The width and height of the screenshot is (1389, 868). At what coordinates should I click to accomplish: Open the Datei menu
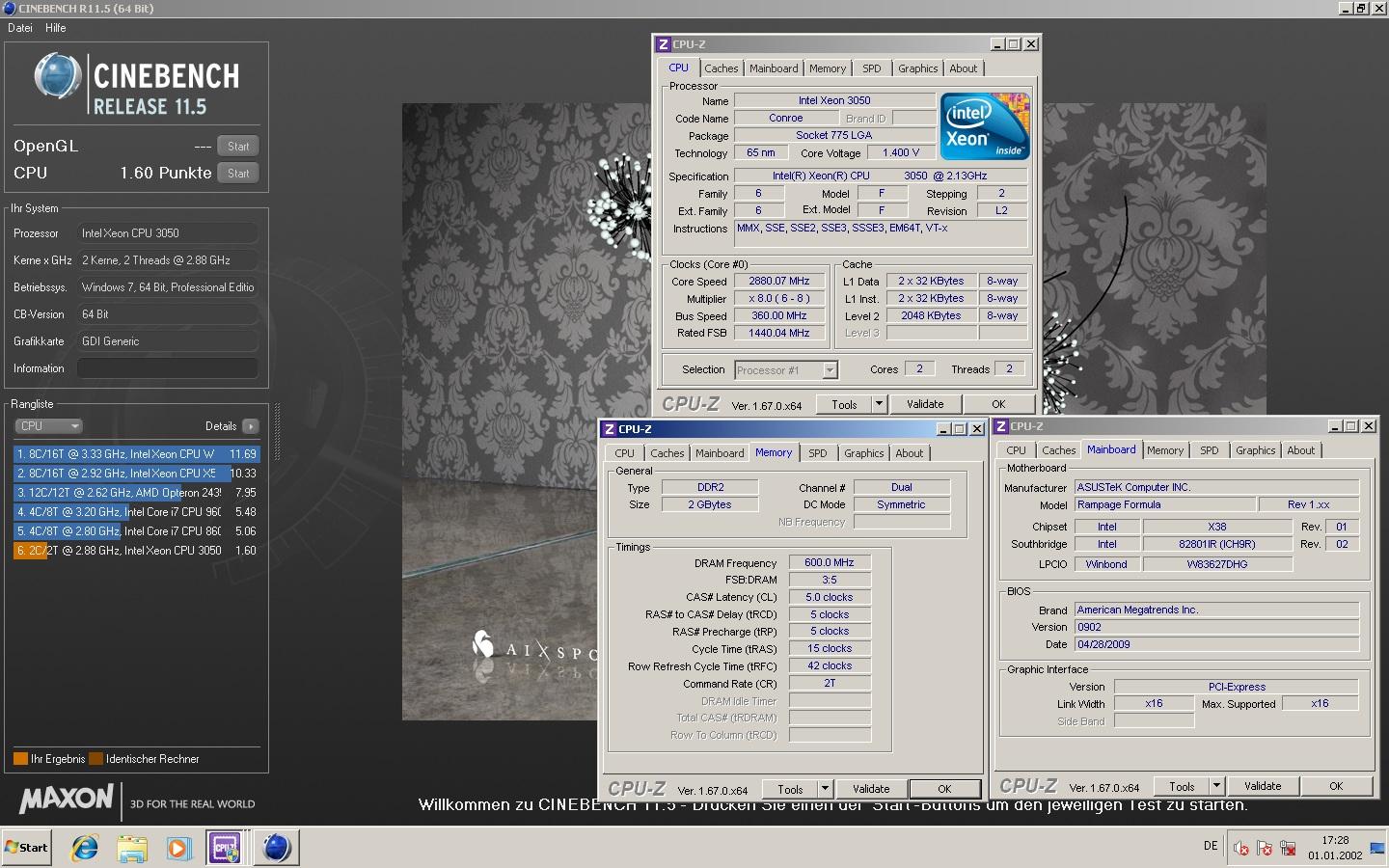point(20,28)
